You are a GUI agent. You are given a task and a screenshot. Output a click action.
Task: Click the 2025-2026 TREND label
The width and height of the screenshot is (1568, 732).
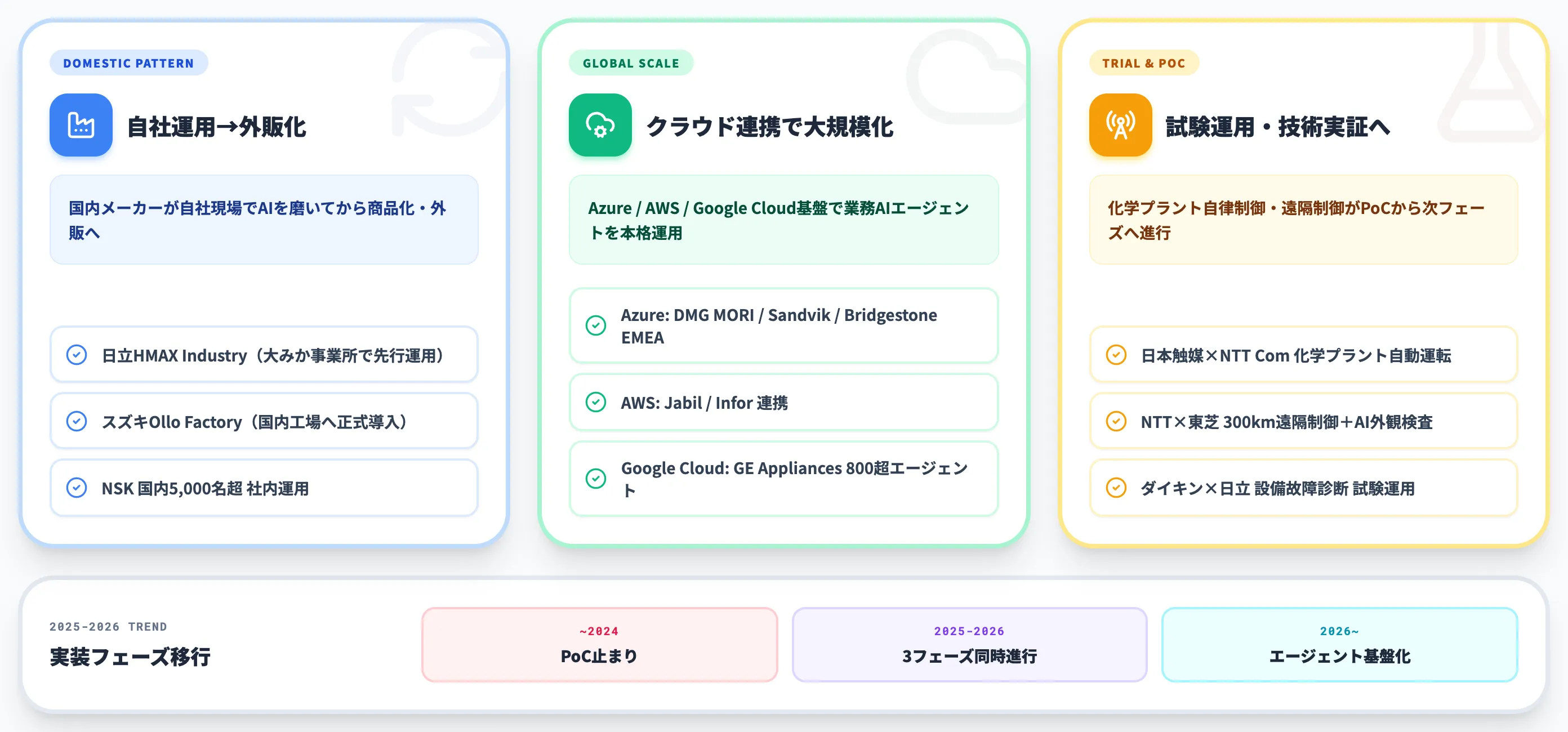click(108, 627)
